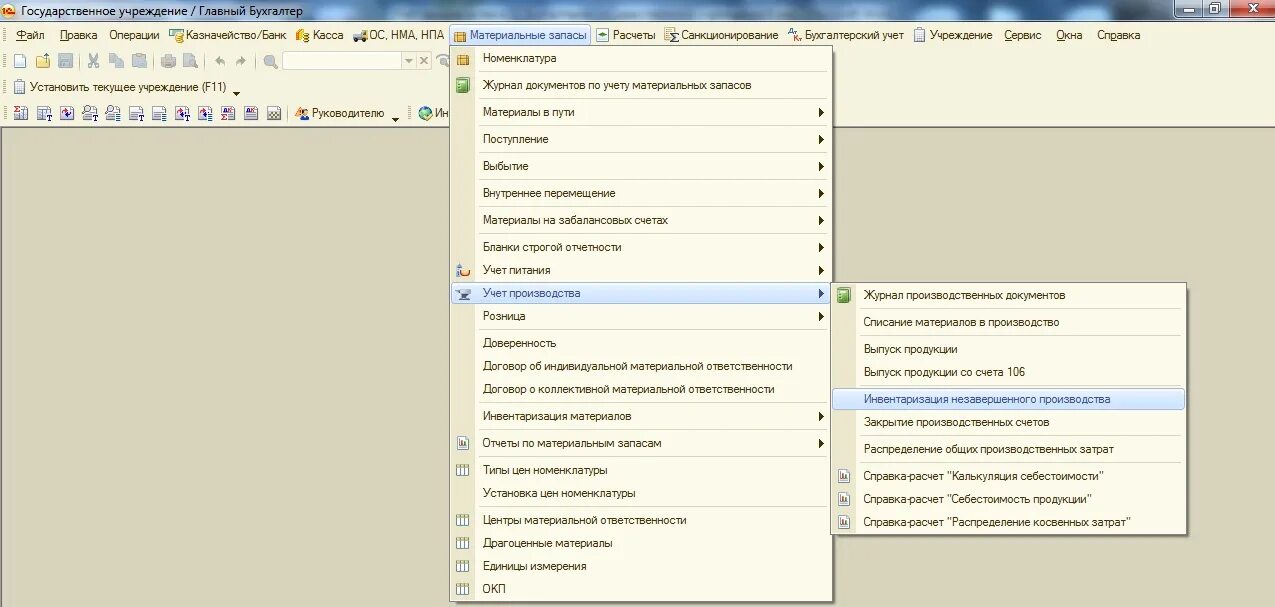This screenshot has height=607, width=1275.
Task: Clear the search field with the X button
Action: pos(424,61)
